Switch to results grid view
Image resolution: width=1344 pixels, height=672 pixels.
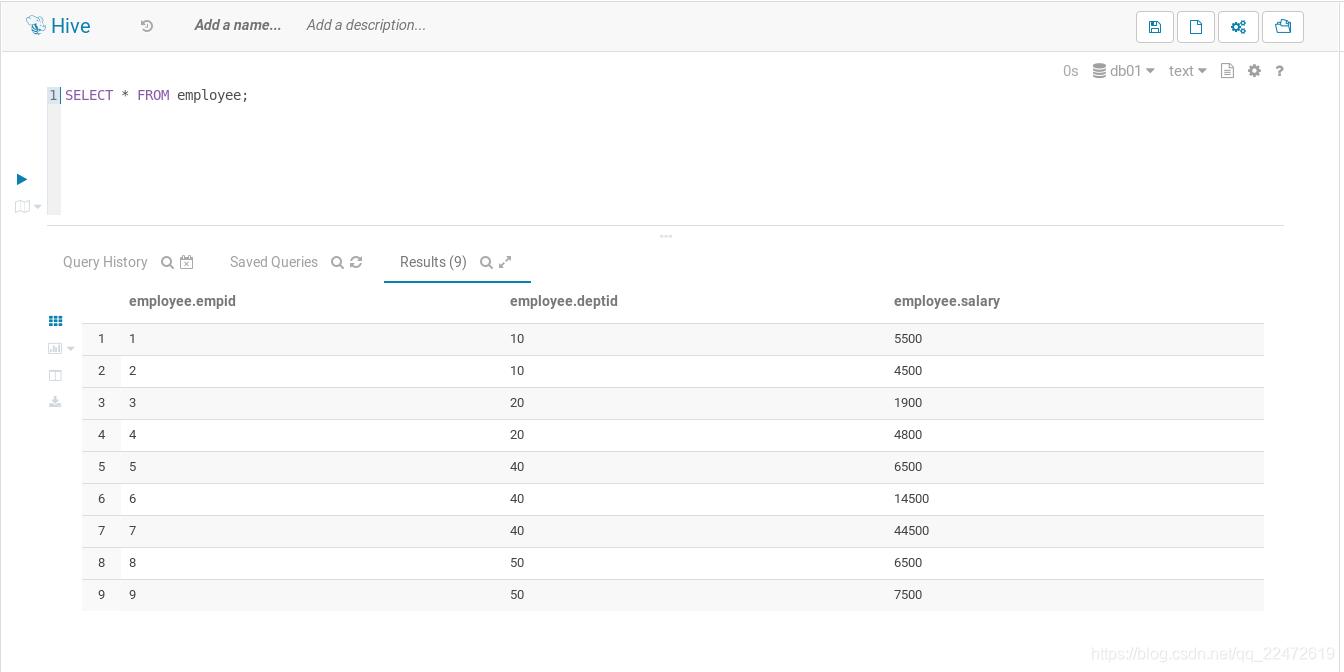(56, 321)
